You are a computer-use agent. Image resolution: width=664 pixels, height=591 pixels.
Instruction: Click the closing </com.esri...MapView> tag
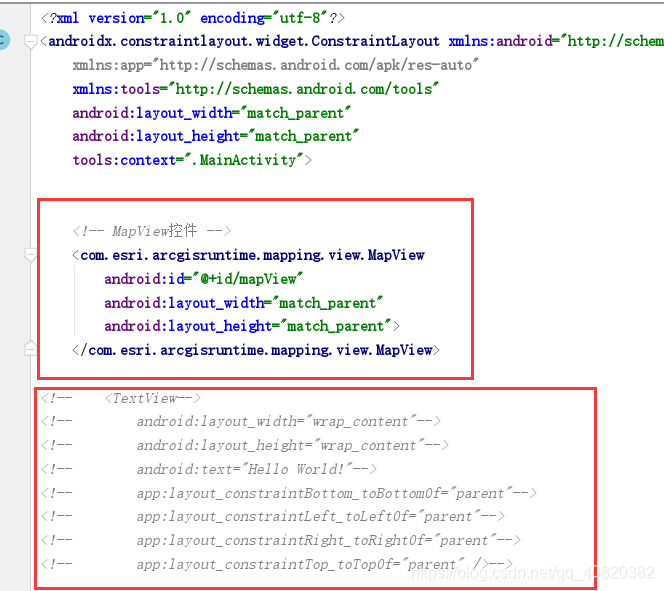tap(256, 350)
